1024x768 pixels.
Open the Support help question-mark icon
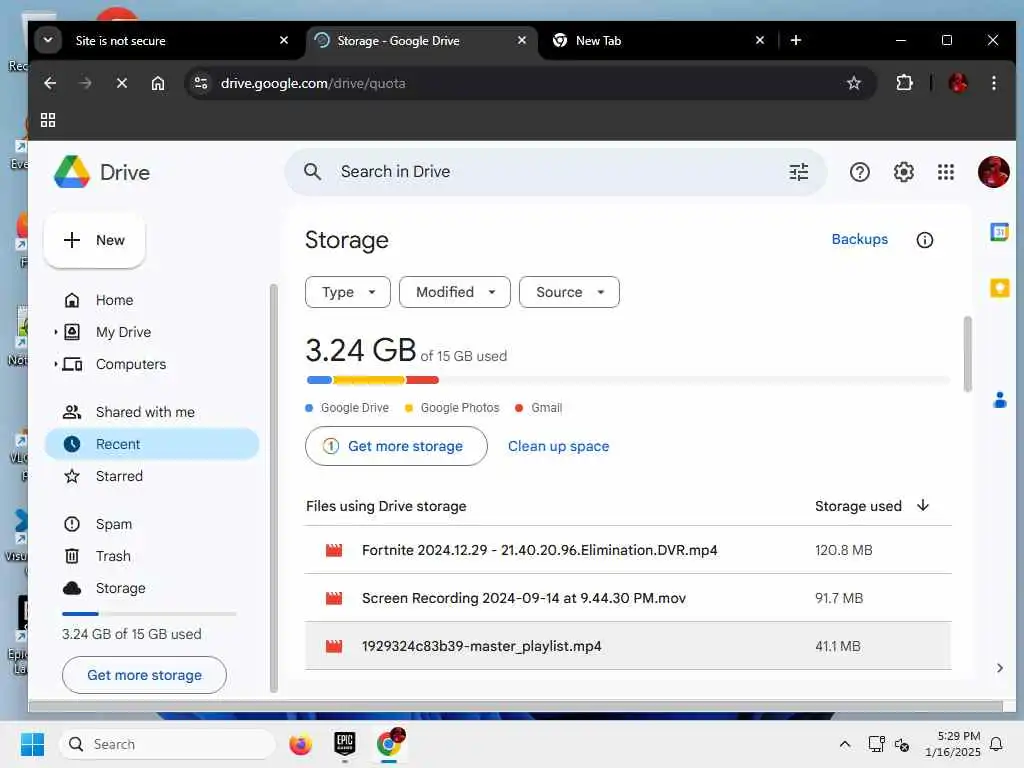click(859, 172)
